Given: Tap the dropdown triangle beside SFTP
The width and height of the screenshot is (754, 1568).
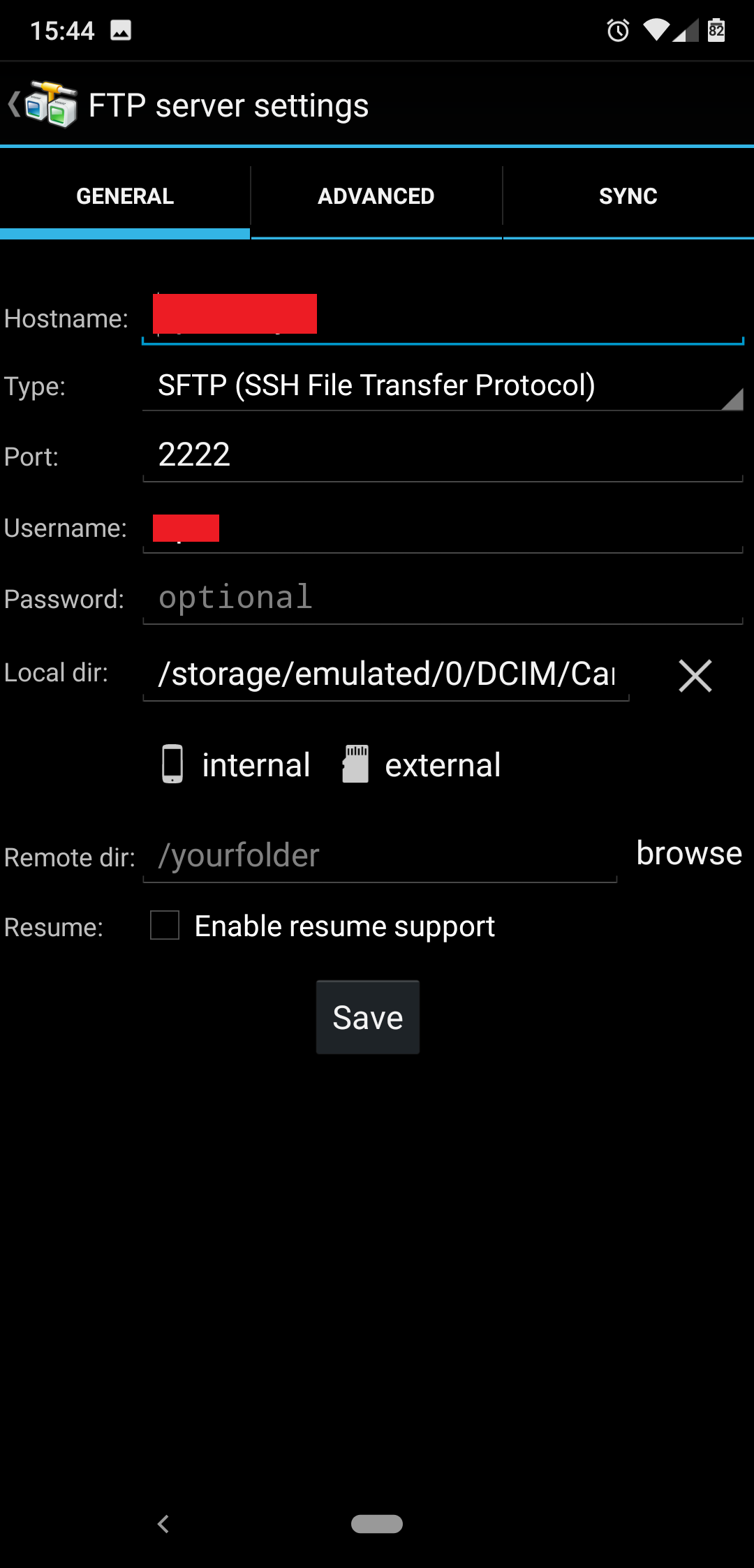Looking at the screenshot, I should [x=732, y=399].
